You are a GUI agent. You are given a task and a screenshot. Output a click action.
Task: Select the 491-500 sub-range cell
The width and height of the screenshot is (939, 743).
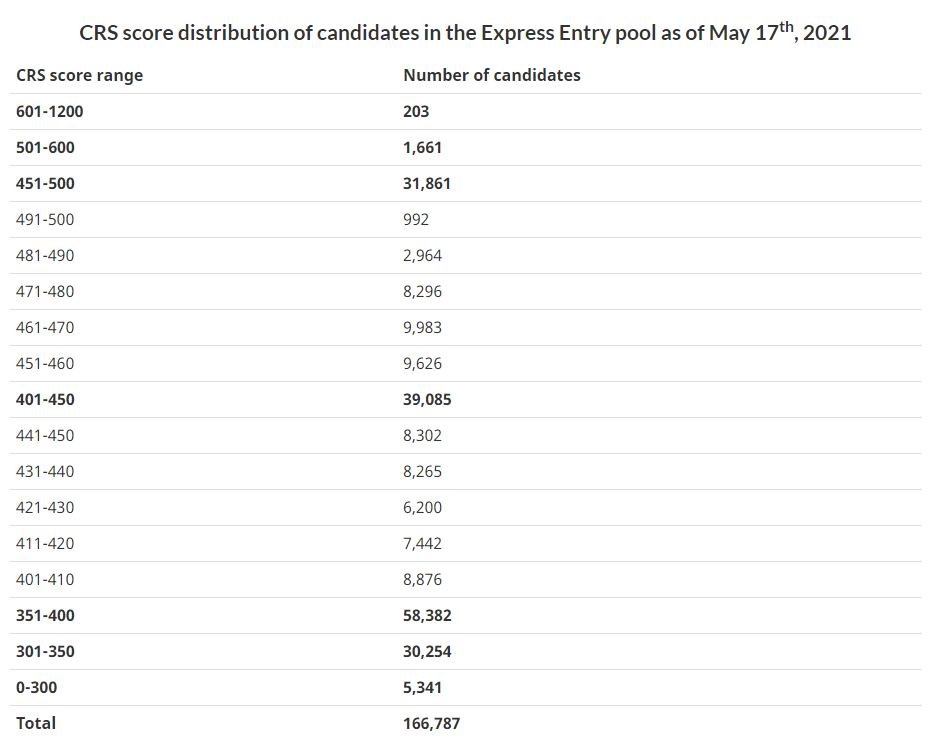click(x=45, y=219)
